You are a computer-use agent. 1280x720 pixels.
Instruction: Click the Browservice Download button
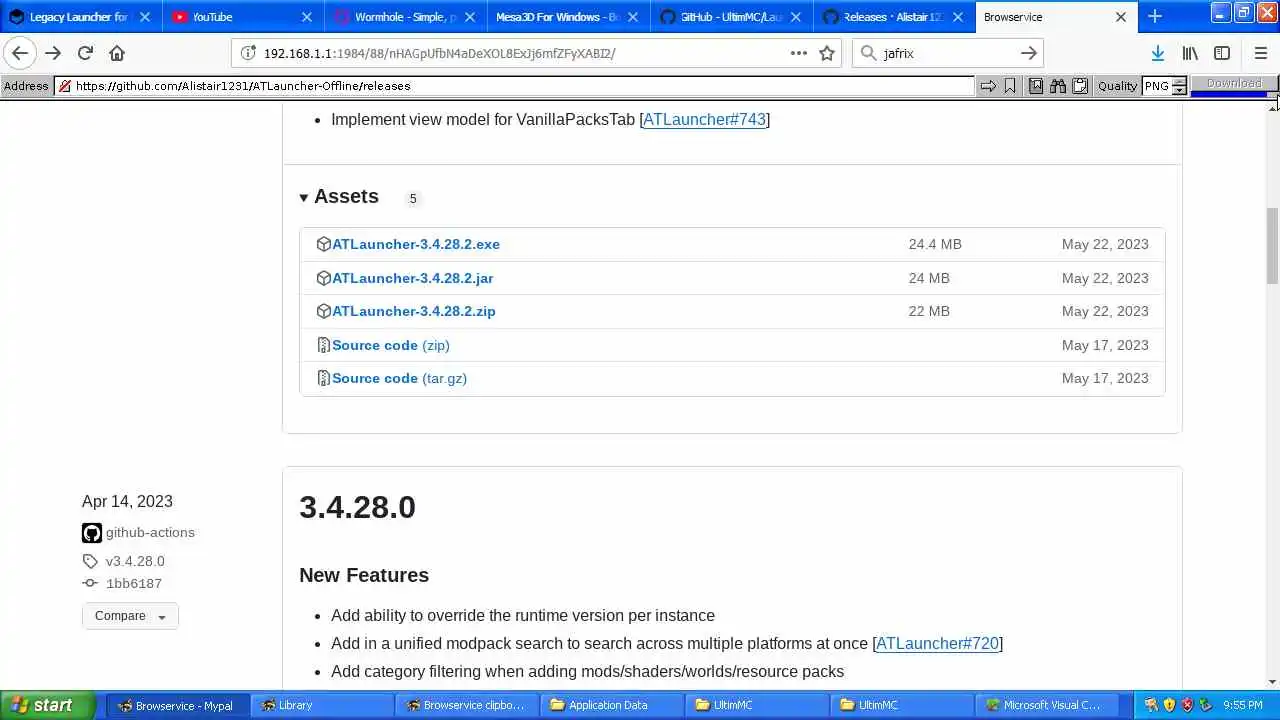(1234, 84)
